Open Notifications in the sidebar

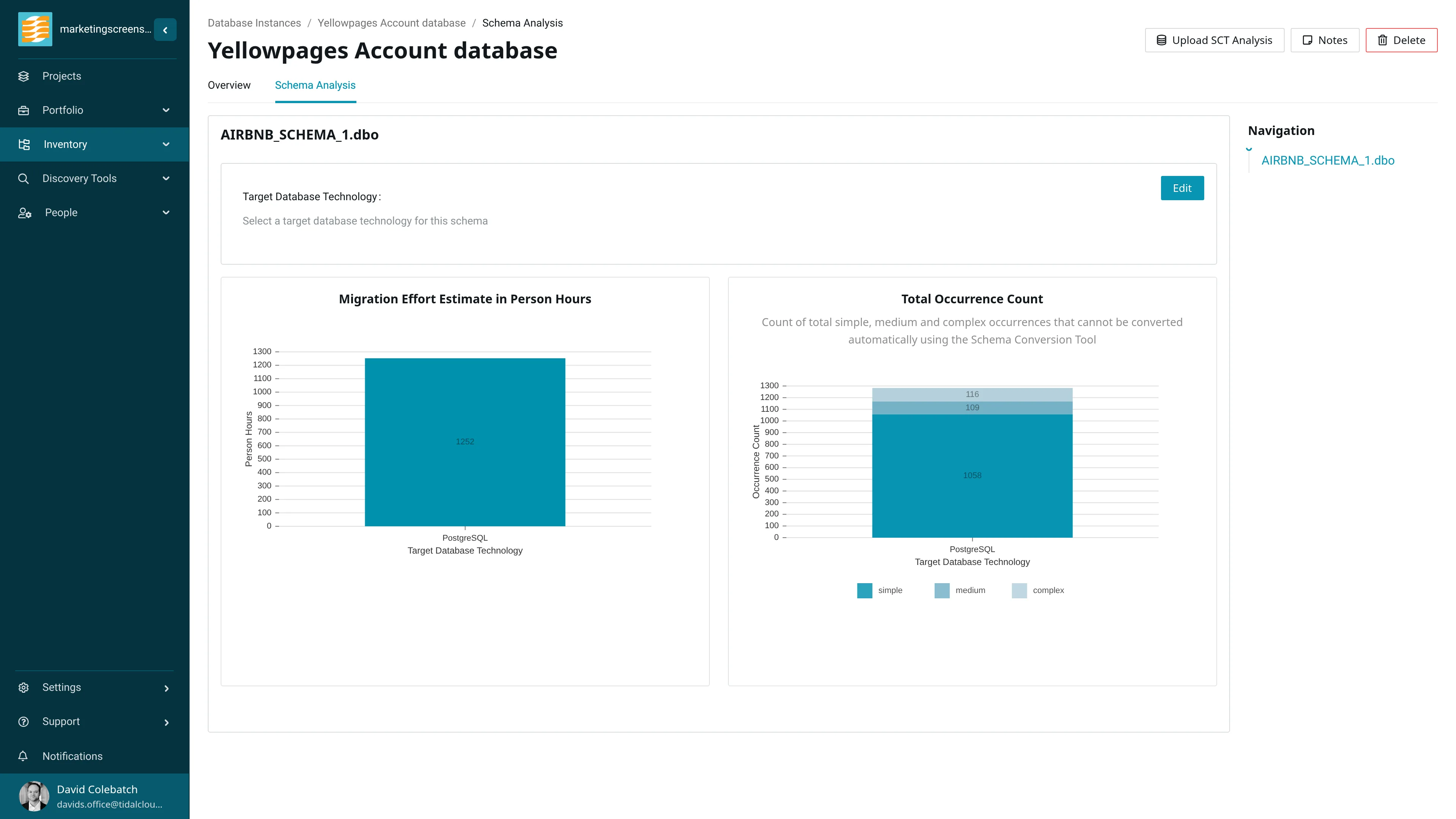(94, 756)
